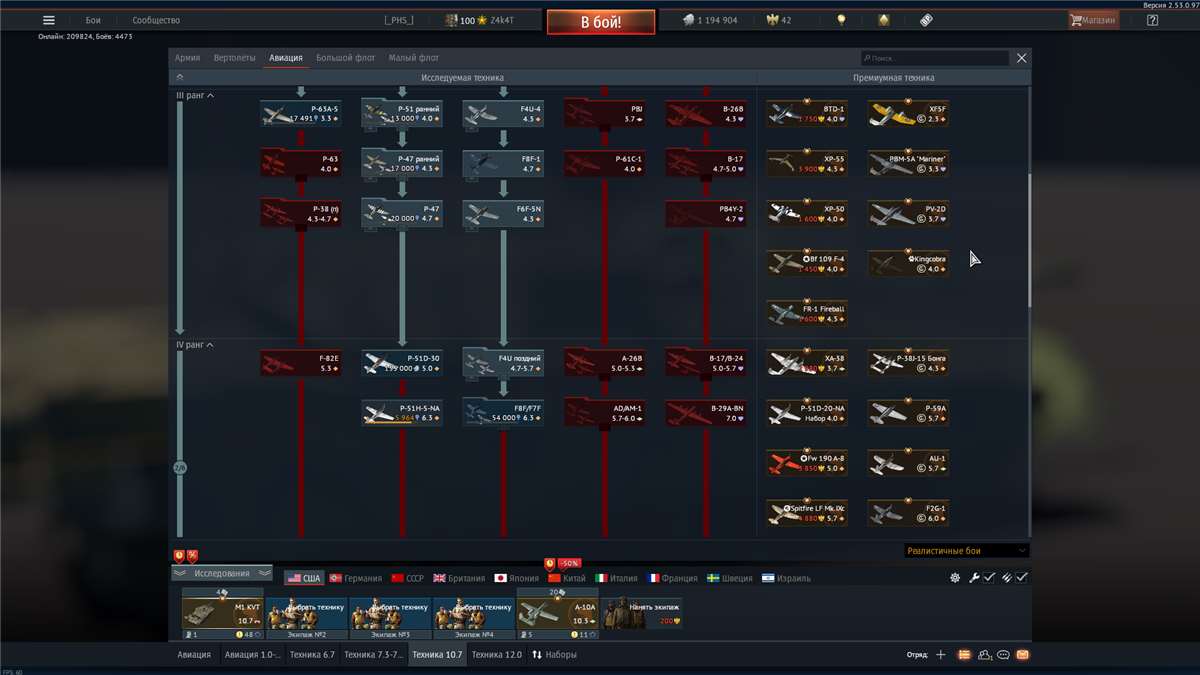Open the contacts list icon near Отряд
The width and height of the screenshot is (1200, 675).
984,654
